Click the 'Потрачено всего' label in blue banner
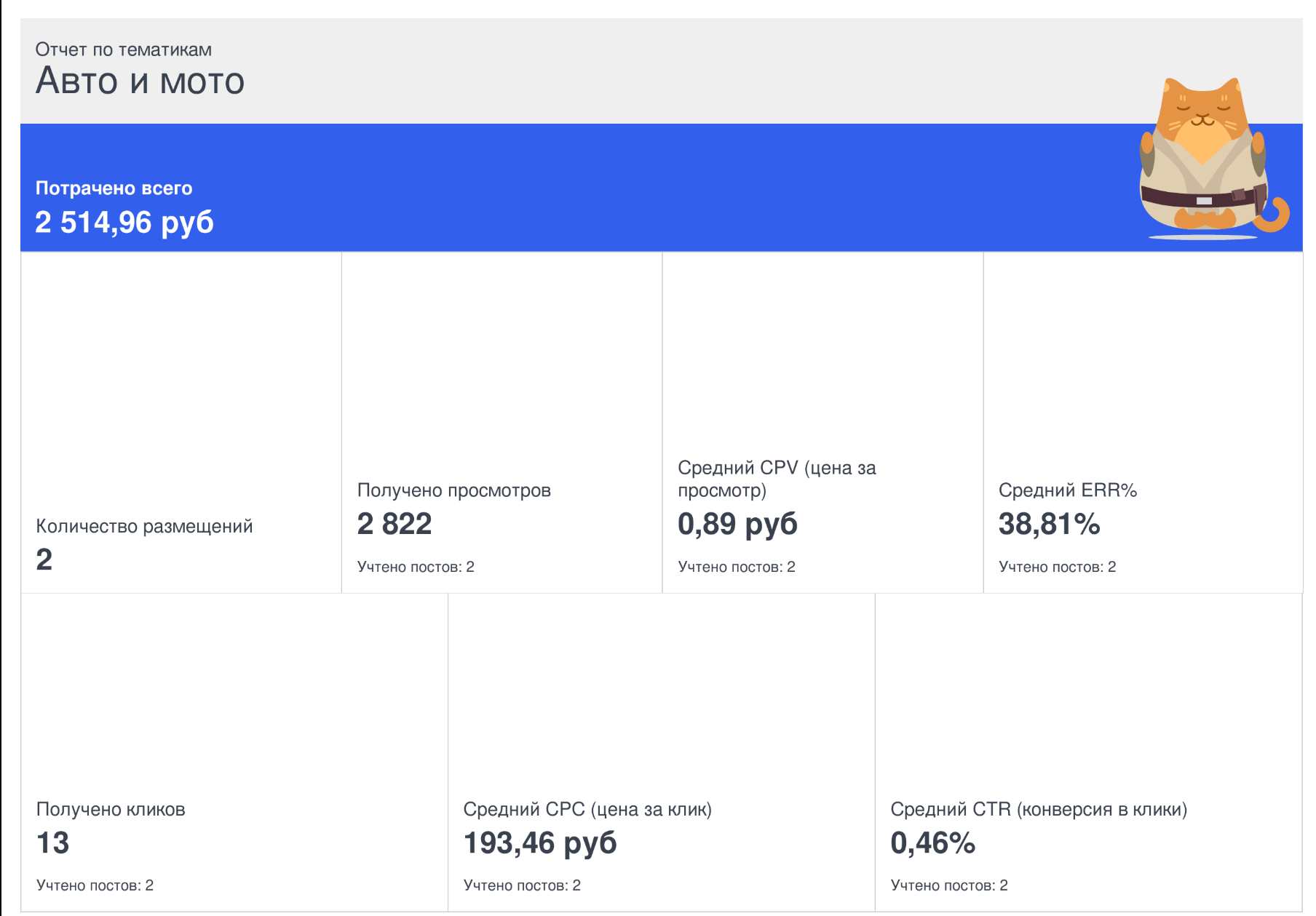Viewport: 1316px width, 916px height. pos(114,188)
